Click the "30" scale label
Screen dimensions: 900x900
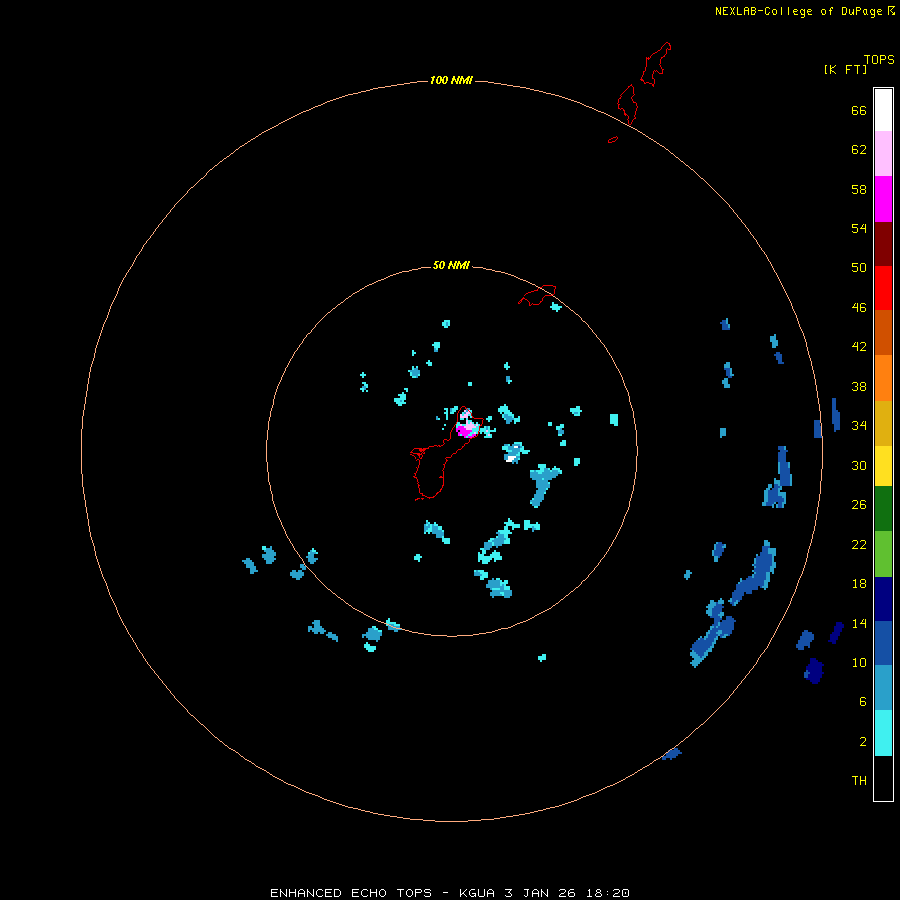tap(859, 465)
